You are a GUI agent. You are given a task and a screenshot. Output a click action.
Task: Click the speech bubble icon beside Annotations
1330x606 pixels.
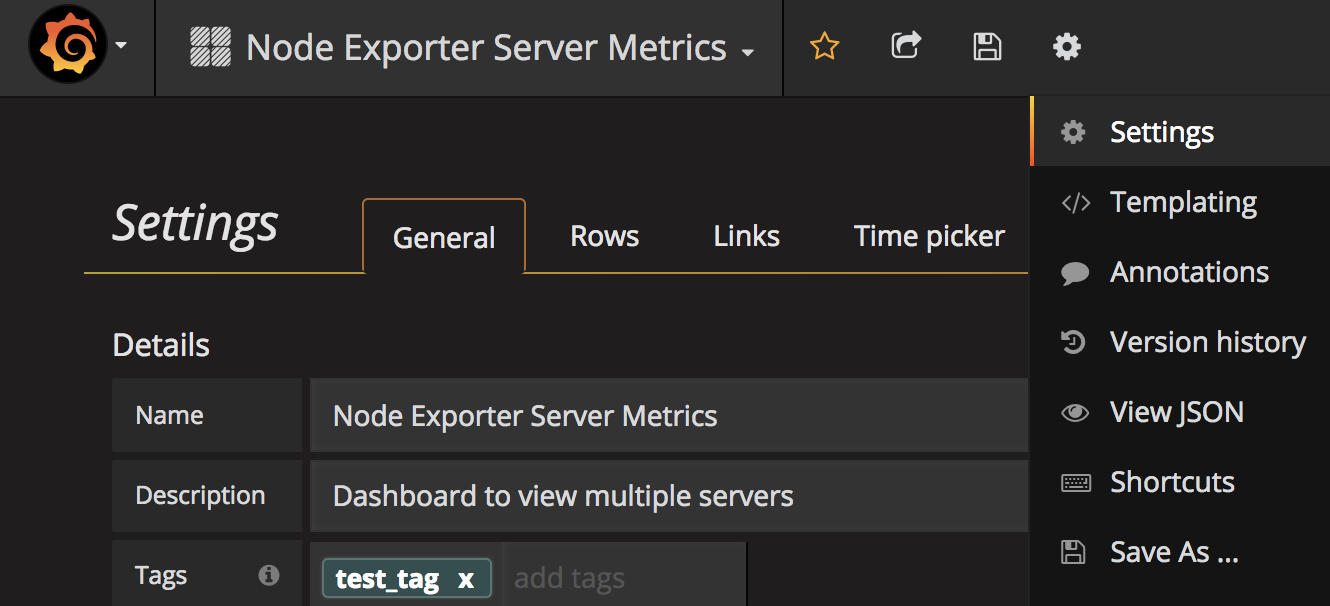(x=1074, y=273)
